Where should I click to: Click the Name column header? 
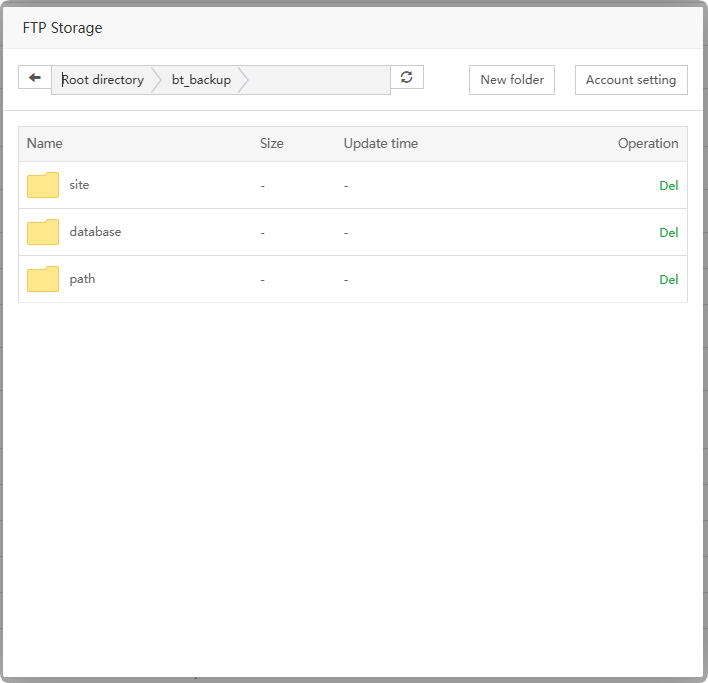pyautogui.click(x=45, y=144)
